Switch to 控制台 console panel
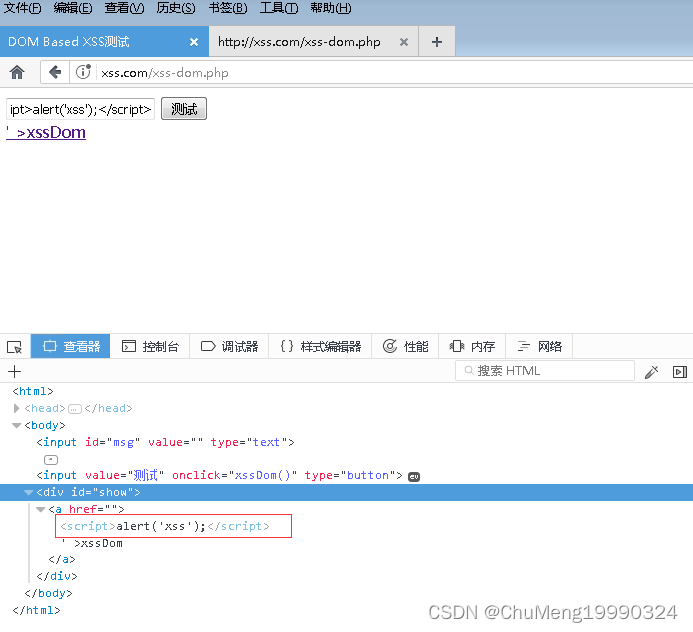 150,346
